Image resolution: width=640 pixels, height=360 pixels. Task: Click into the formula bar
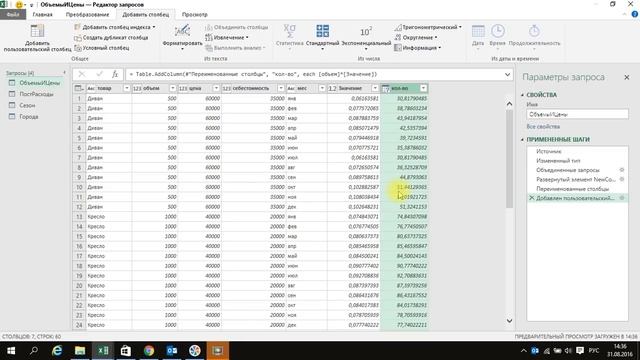[314, 75]
